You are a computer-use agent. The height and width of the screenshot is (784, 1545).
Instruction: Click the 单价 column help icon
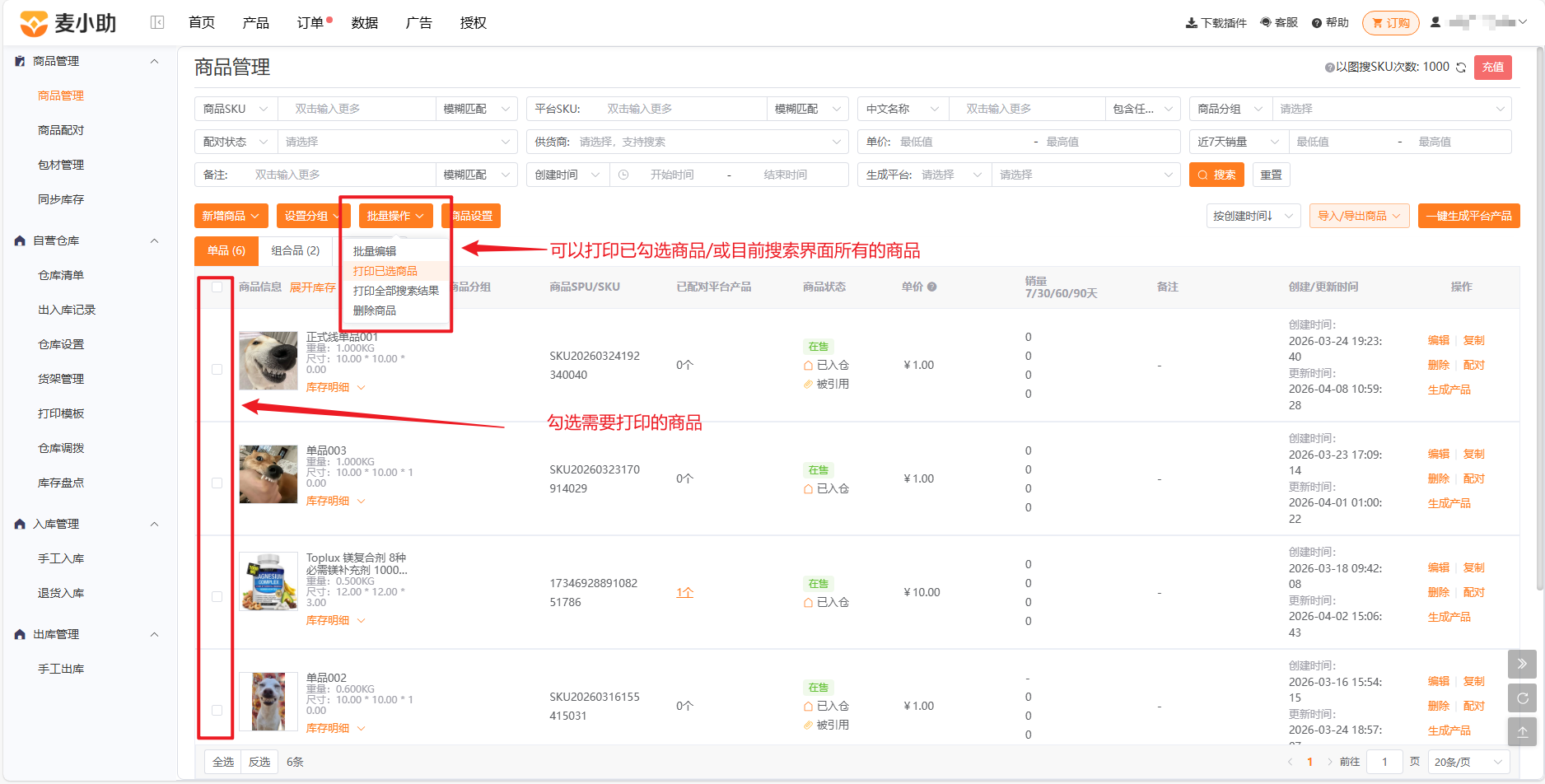pyautogui.click(x=931, y=287)
